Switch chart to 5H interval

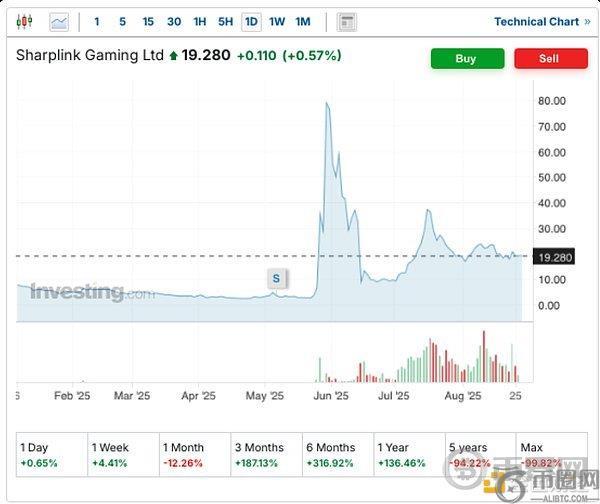(x=225, y=21)
